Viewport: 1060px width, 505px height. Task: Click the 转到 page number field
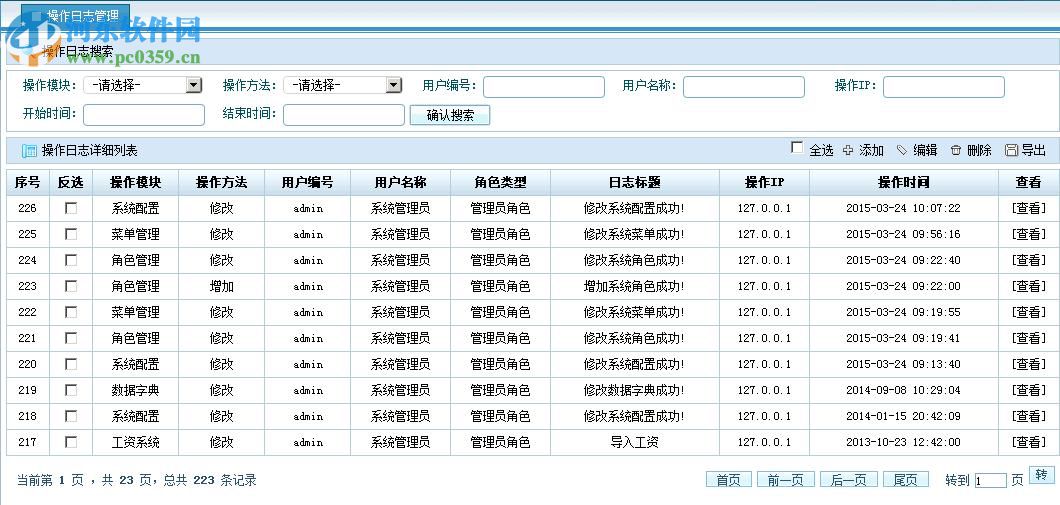pyautogui.click(x=990, y=481)
